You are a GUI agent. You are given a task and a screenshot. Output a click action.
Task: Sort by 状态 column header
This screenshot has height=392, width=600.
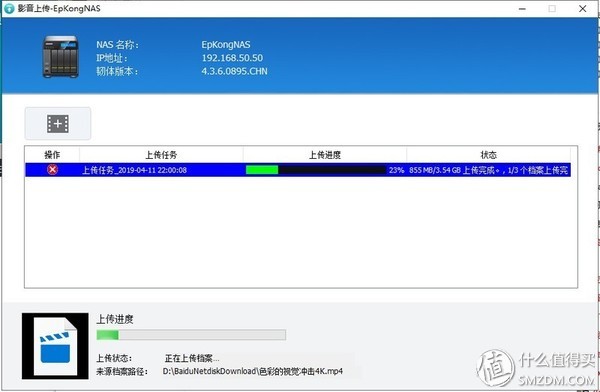tap(488, 155)
